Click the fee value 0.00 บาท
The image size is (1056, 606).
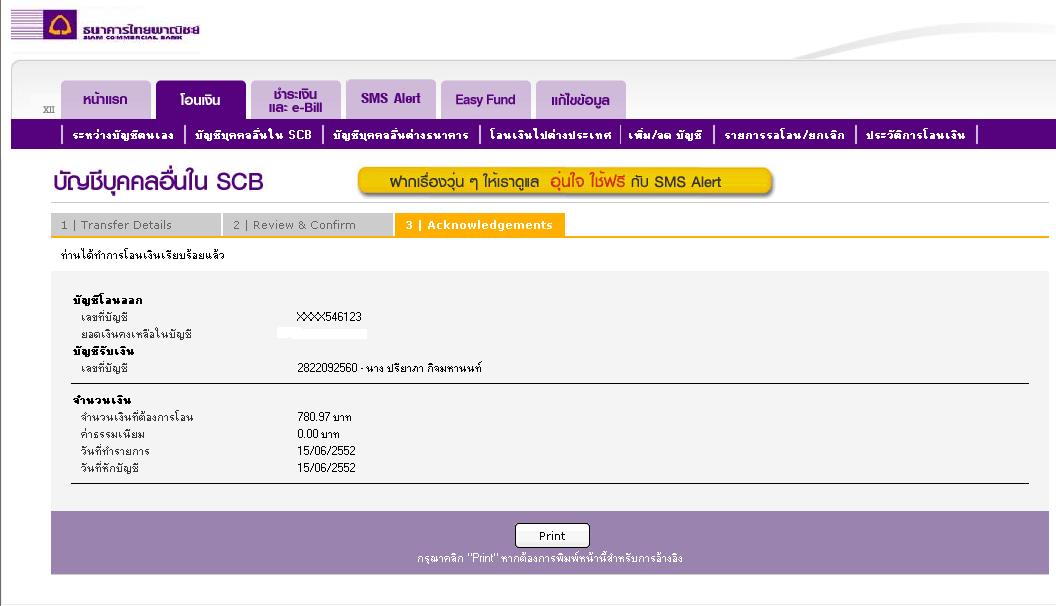click(x=319, y=434)
